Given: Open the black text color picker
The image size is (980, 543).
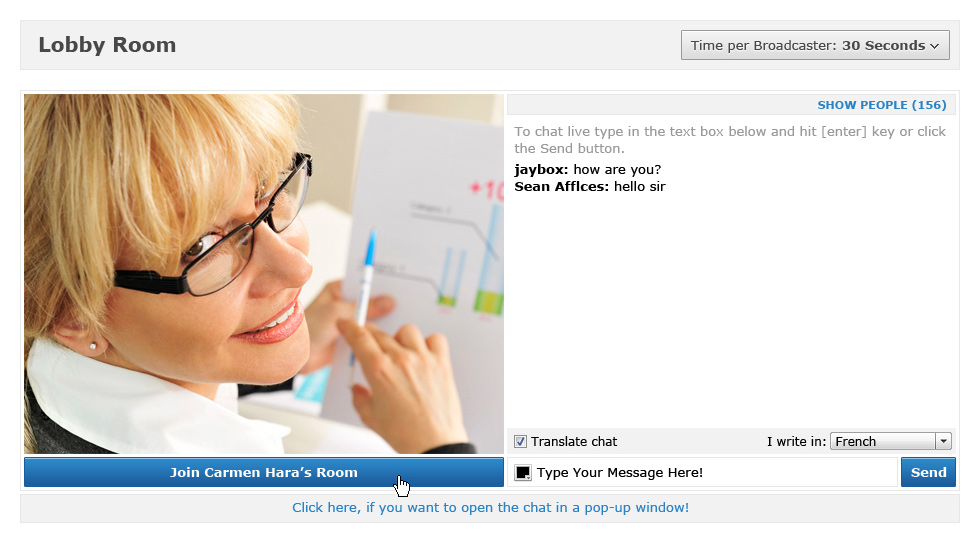Looking at the screenshot, I should 522,473.
